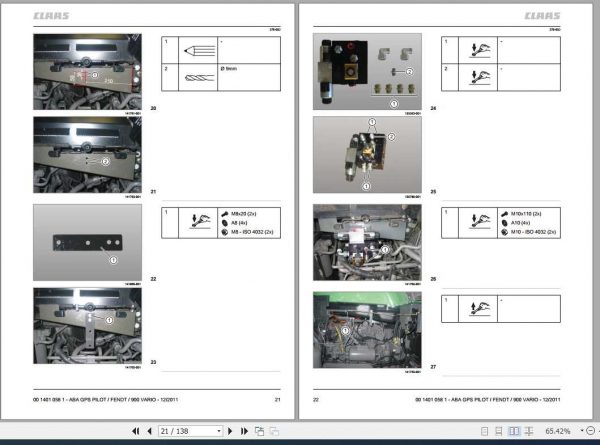Click figure 21 photo with callout 2
The image size is (600, 445).
pyautogui.click(x=87, y=155)
